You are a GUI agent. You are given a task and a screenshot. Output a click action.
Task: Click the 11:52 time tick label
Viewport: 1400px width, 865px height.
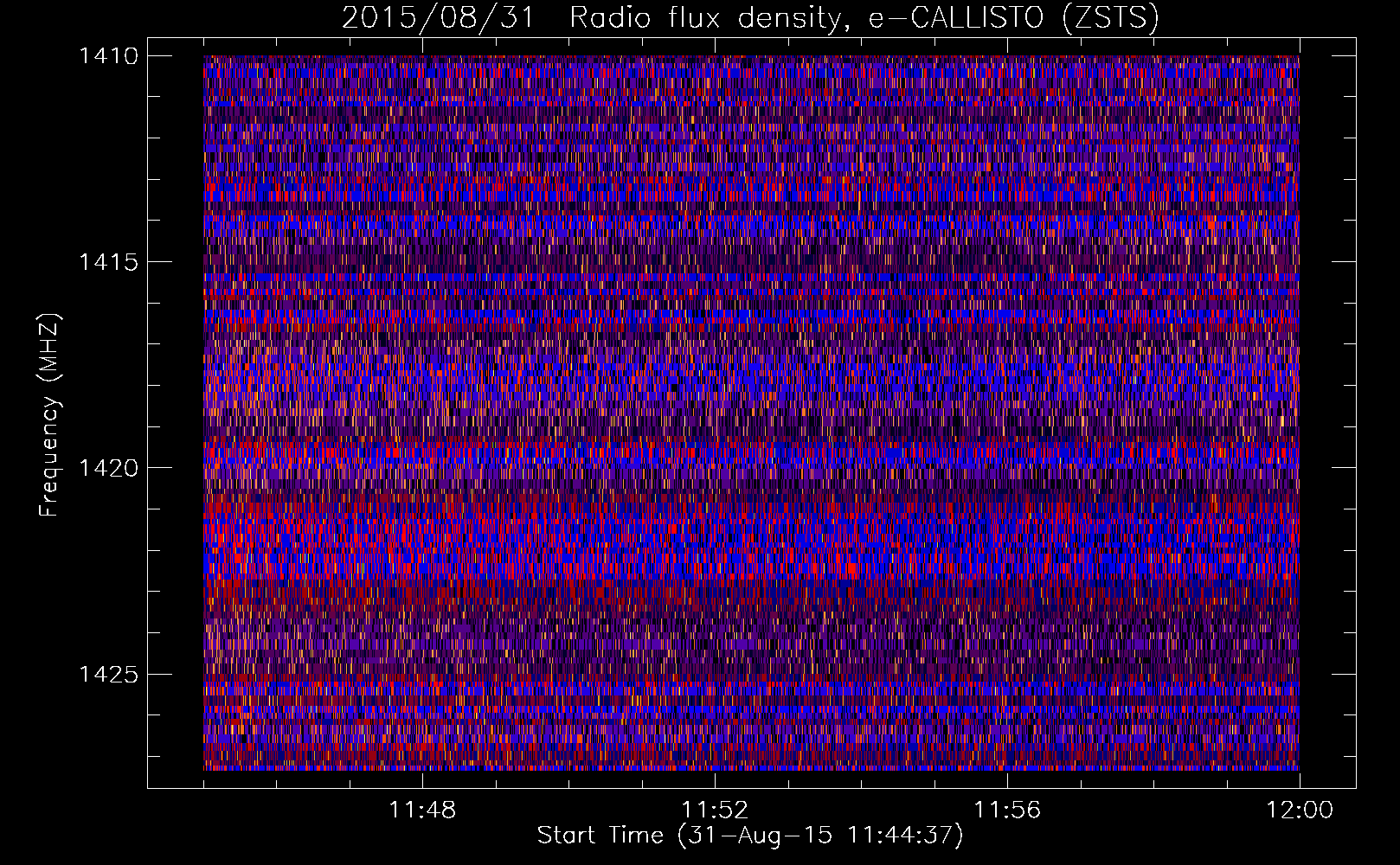[715, 810]
